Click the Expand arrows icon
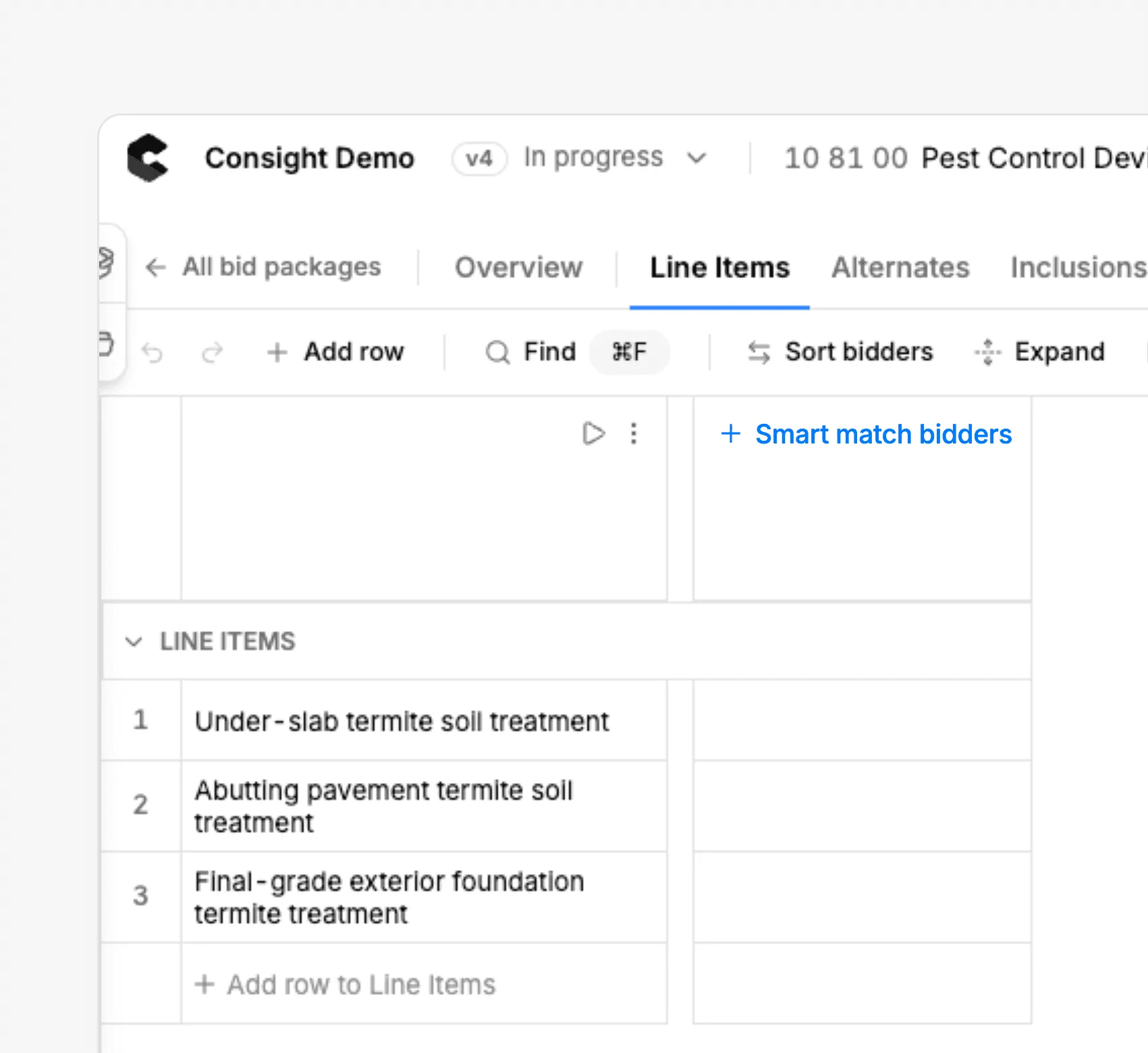 click(988, 352)
